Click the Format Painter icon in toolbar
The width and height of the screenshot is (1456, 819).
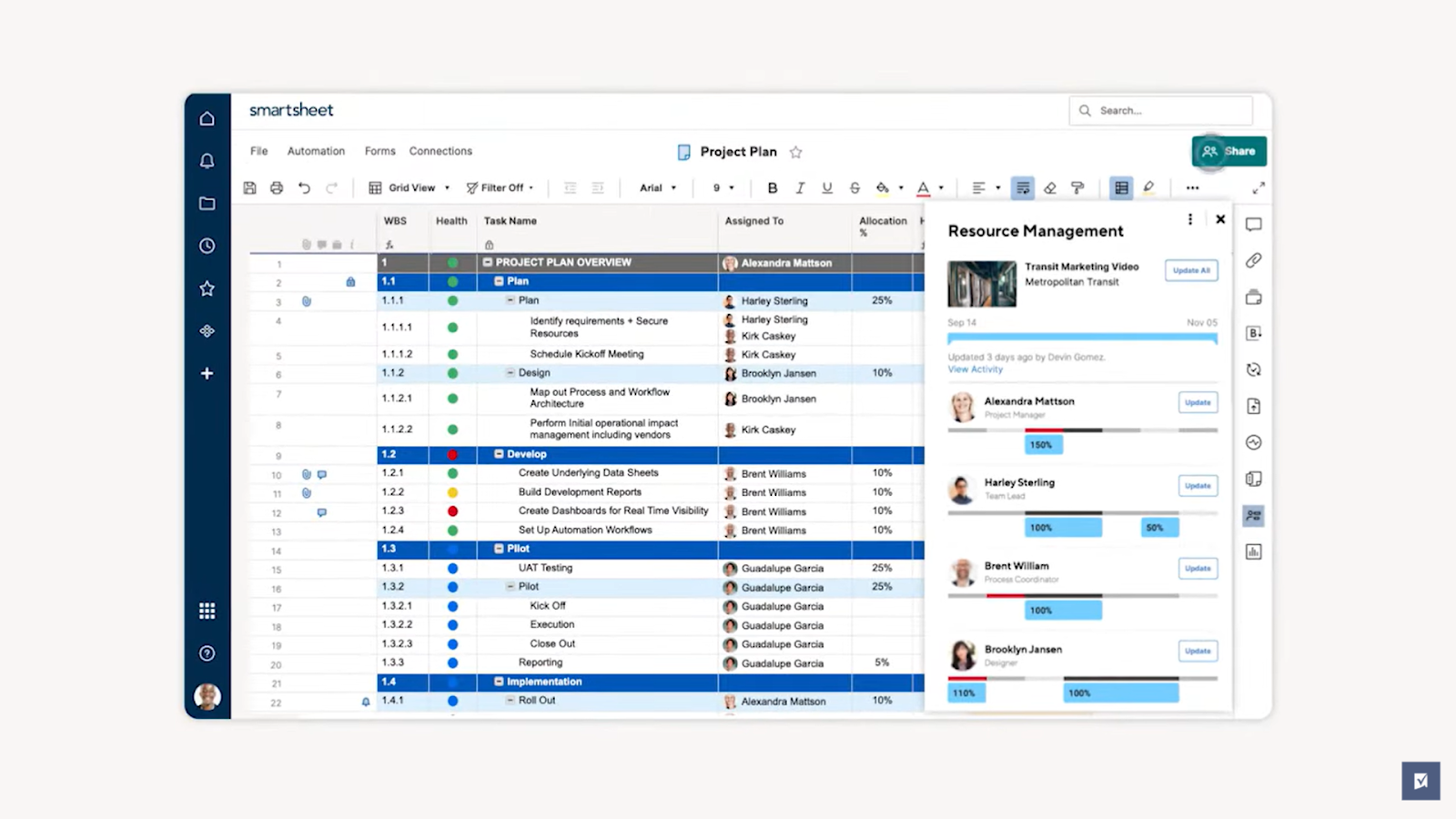1077,187
